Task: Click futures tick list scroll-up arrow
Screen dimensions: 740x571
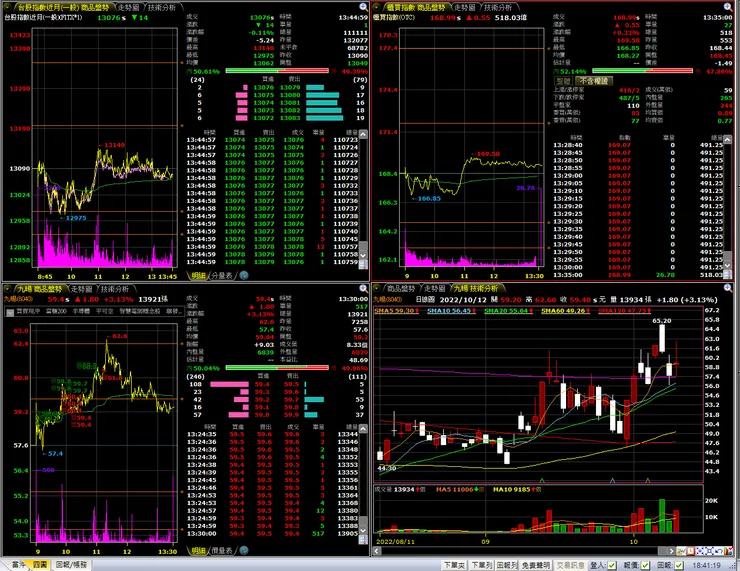Action: pos(363,134)
